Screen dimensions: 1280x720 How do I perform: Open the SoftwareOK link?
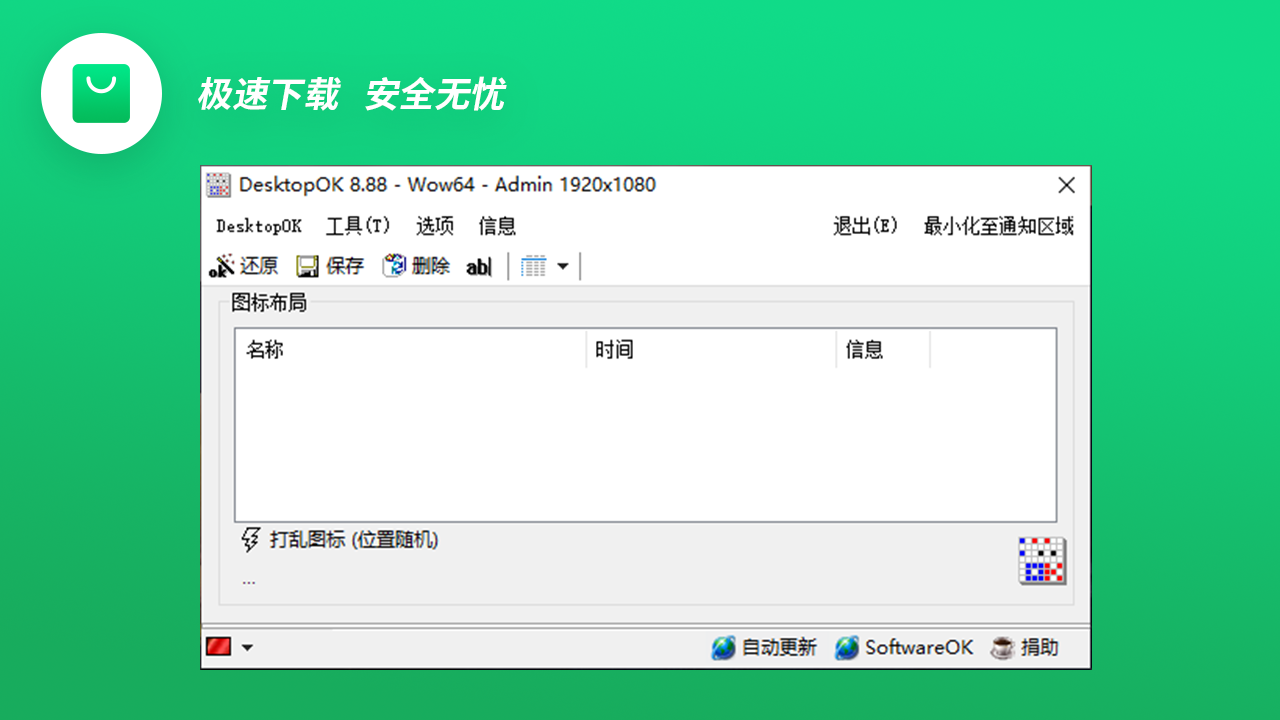919,648
